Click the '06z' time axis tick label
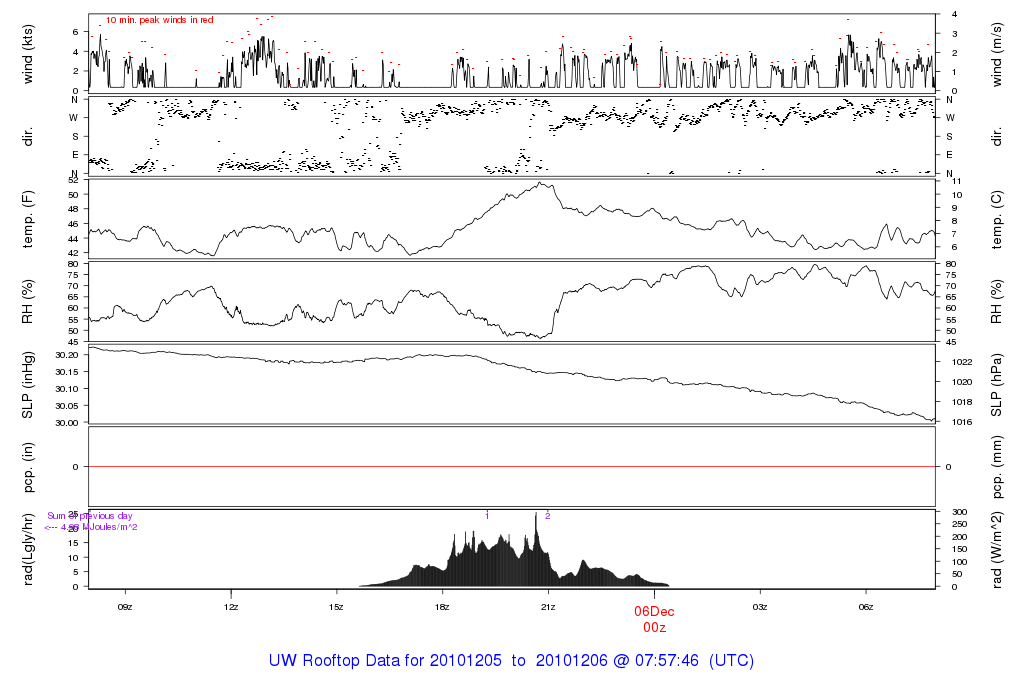1024x700 pixels. coord(865,607)
